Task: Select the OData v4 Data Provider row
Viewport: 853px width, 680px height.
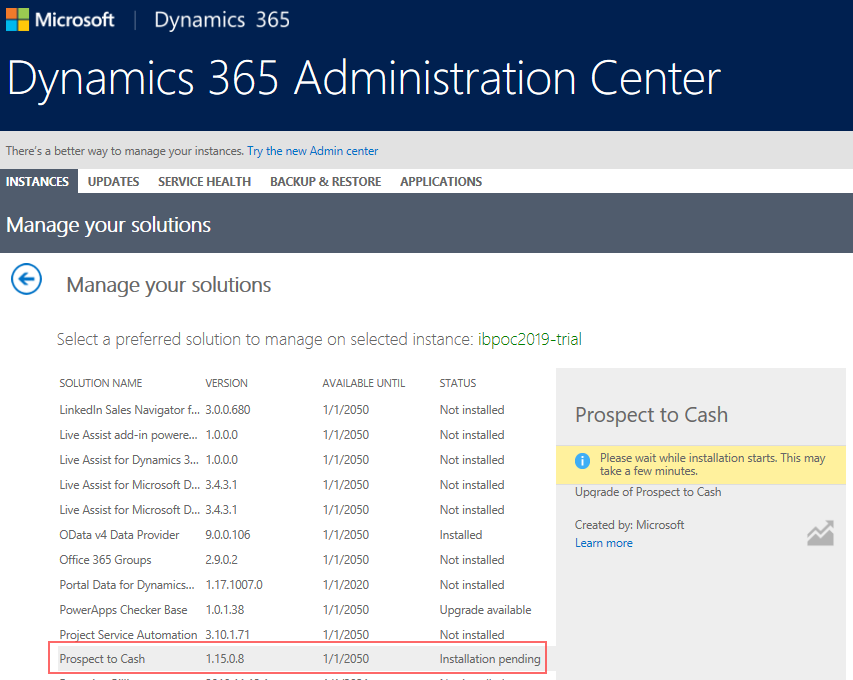Action: pyautogui.click(x=119, y=535)
